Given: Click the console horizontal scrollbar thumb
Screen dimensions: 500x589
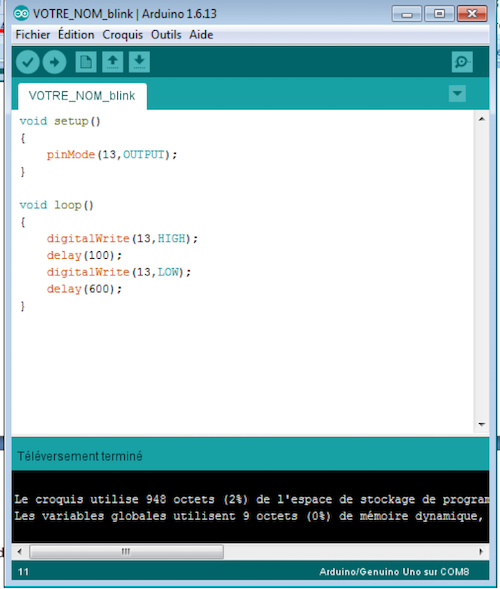Looking at the screenshot, I should click(126, 552).
